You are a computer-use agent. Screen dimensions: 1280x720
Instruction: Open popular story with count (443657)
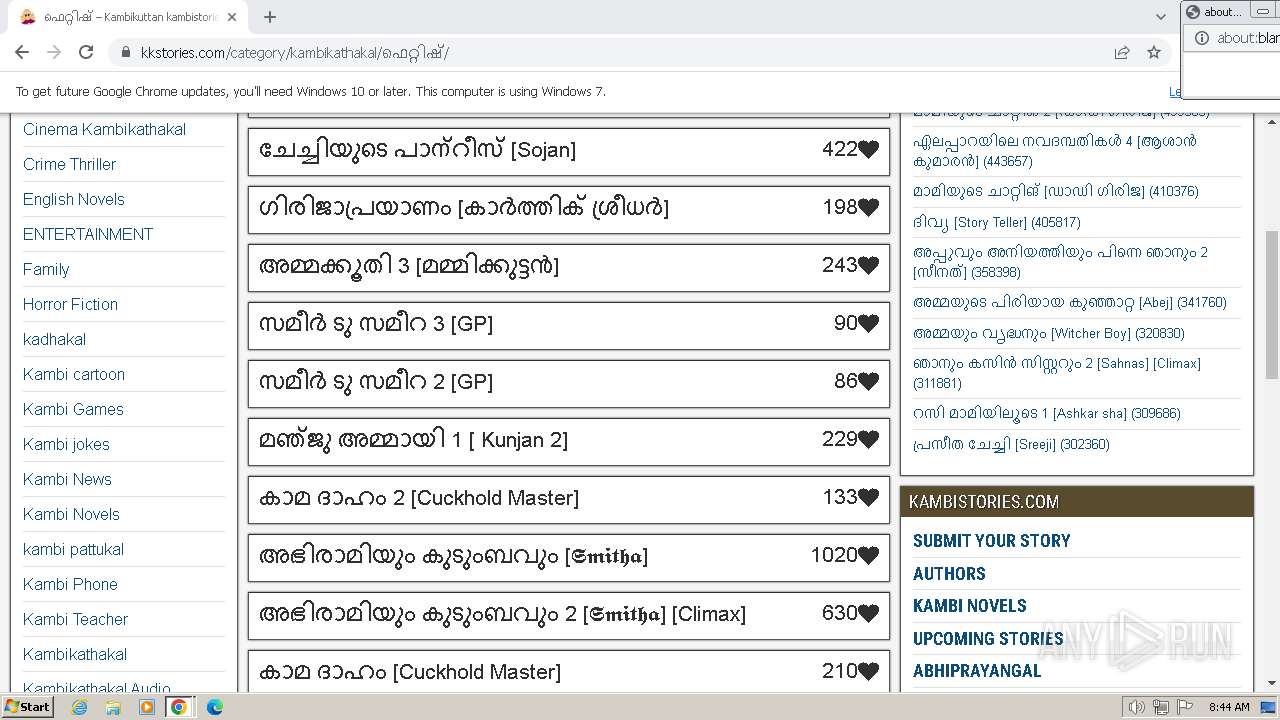coord(1054,151)
